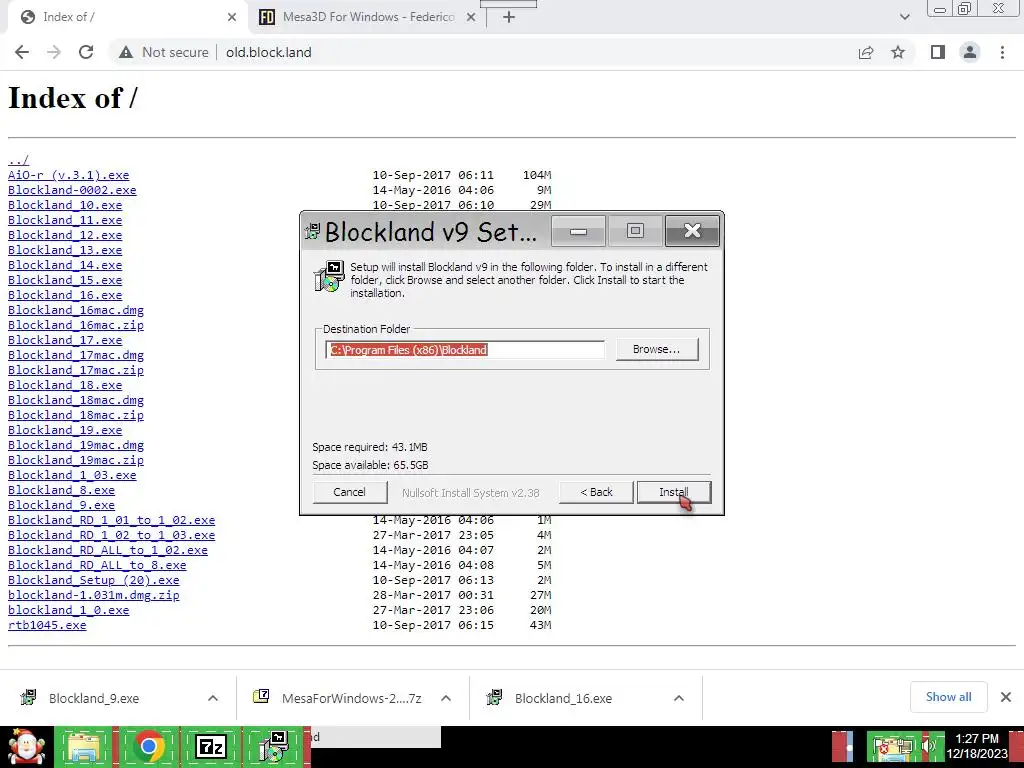Viewport: 1024px width, 768px height.
Task: Go back to the previous browser page
Action: click(22, 52)
